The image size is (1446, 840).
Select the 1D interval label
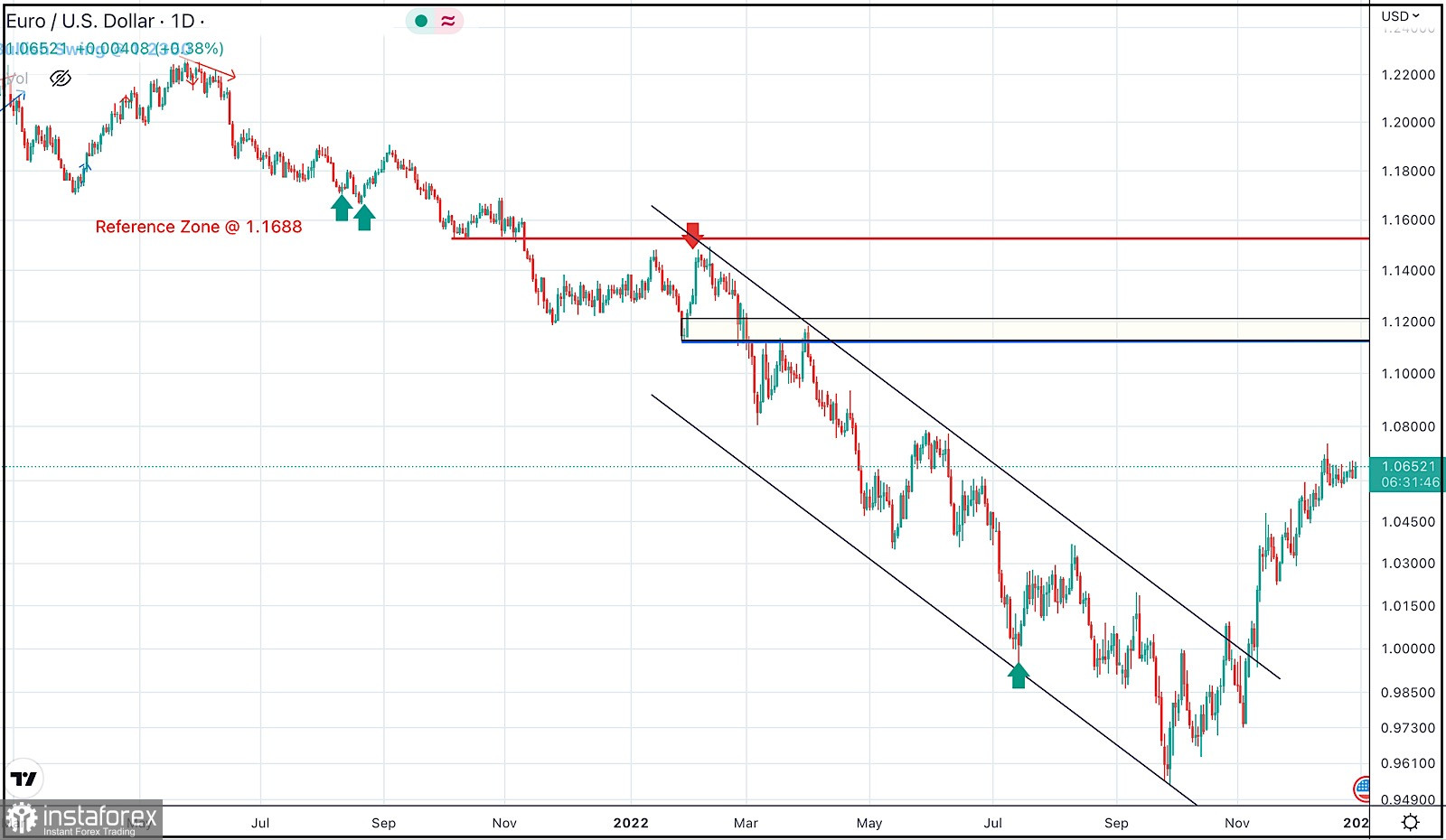183,21
